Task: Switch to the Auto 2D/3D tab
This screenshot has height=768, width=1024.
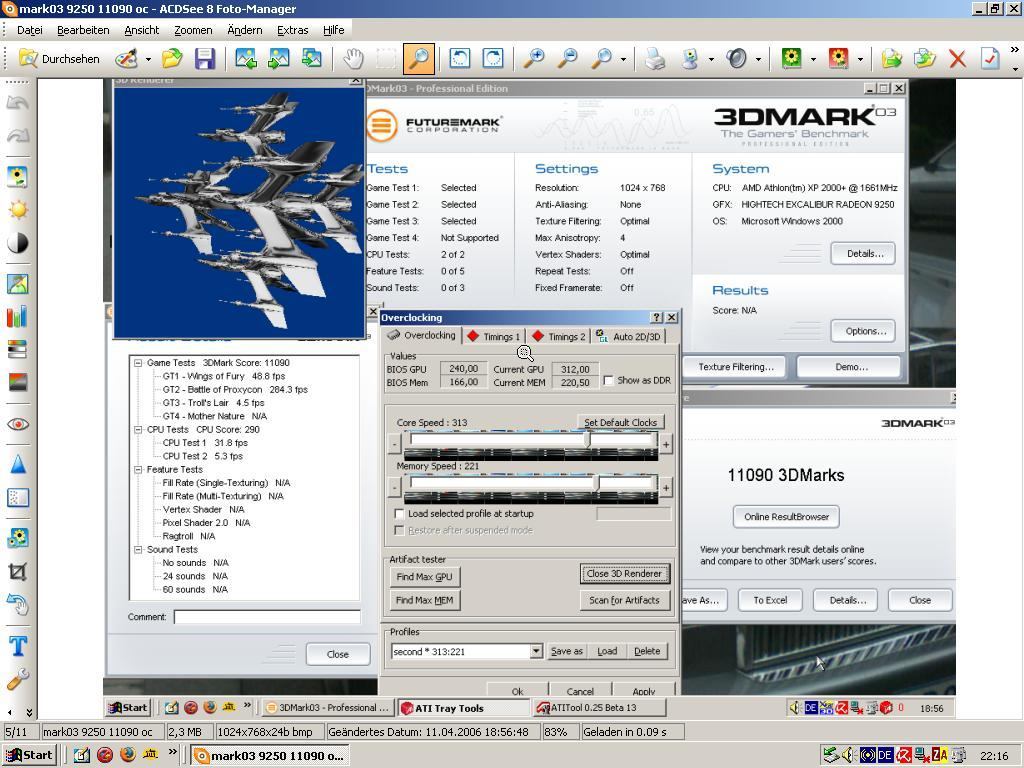Action: pos(630,336)
